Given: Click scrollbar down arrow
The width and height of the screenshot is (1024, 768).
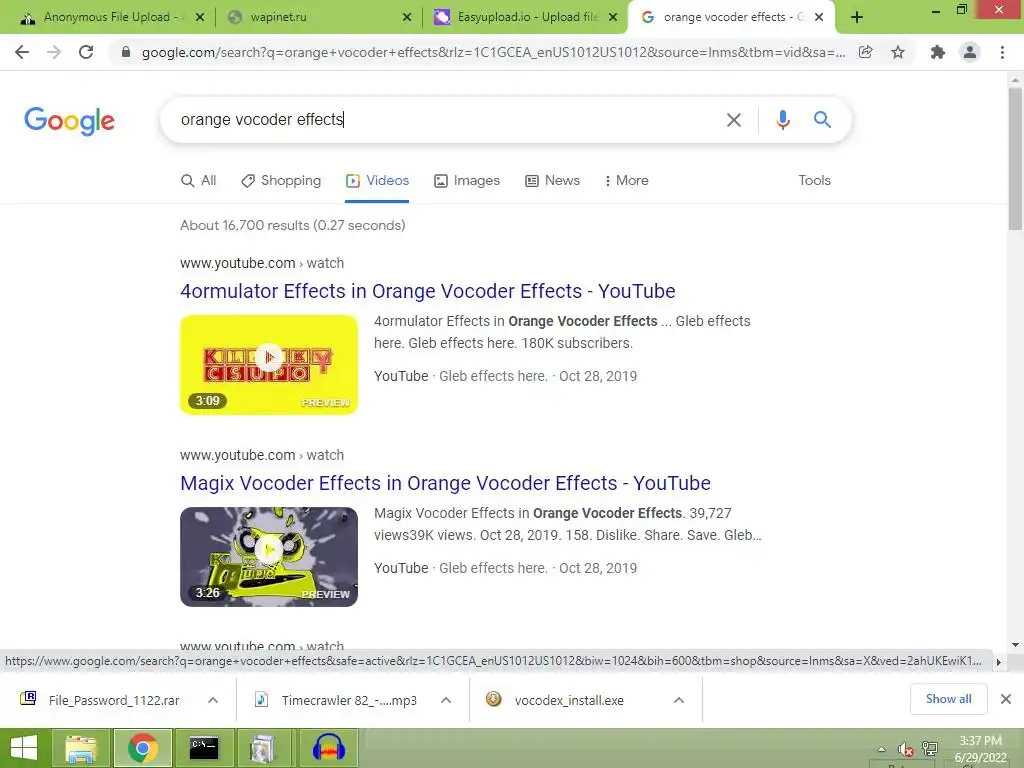Looking at the screenshot, I should pyautogui.click(x=1015, y=645).
